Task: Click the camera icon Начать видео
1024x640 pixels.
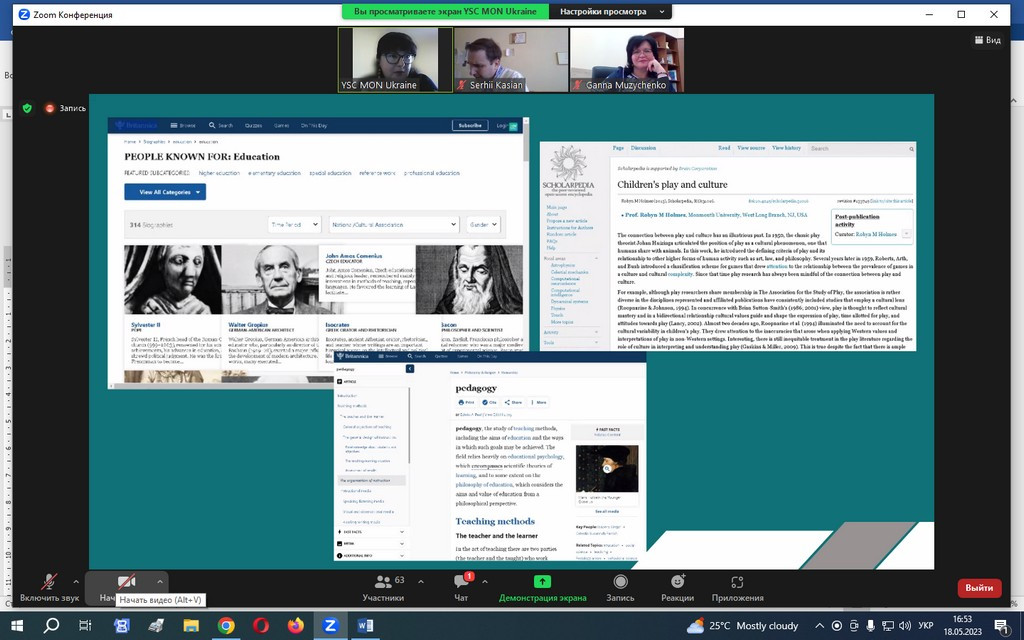Action: click(126, 581)
